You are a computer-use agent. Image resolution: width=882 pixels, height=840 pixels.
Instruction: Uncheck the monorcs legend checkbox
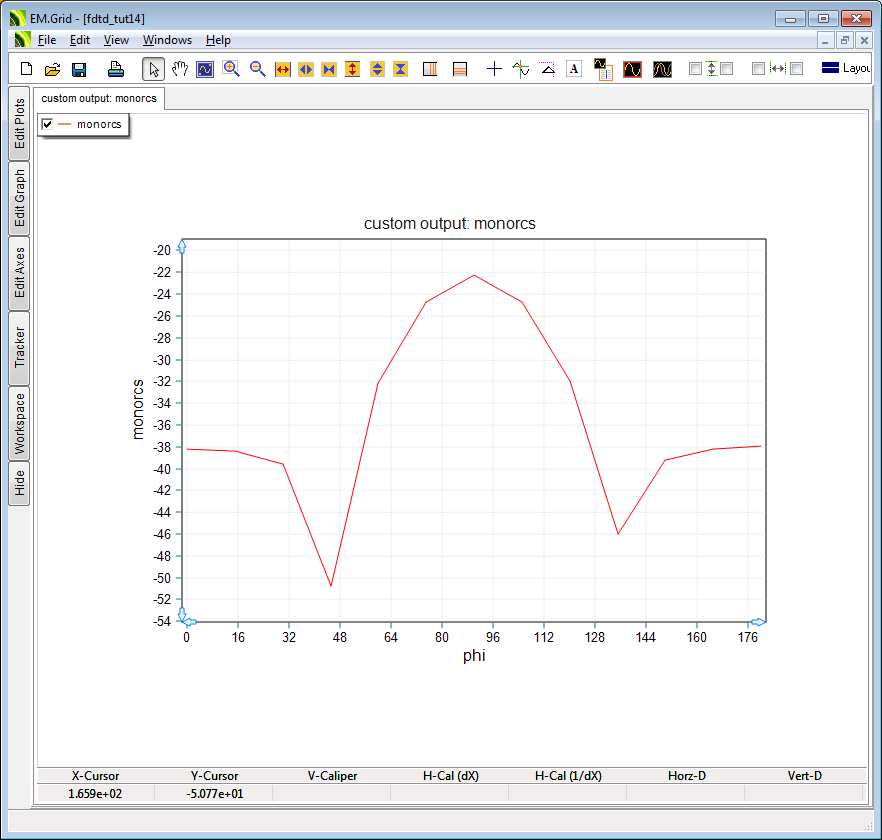click(x=47, y=124)
